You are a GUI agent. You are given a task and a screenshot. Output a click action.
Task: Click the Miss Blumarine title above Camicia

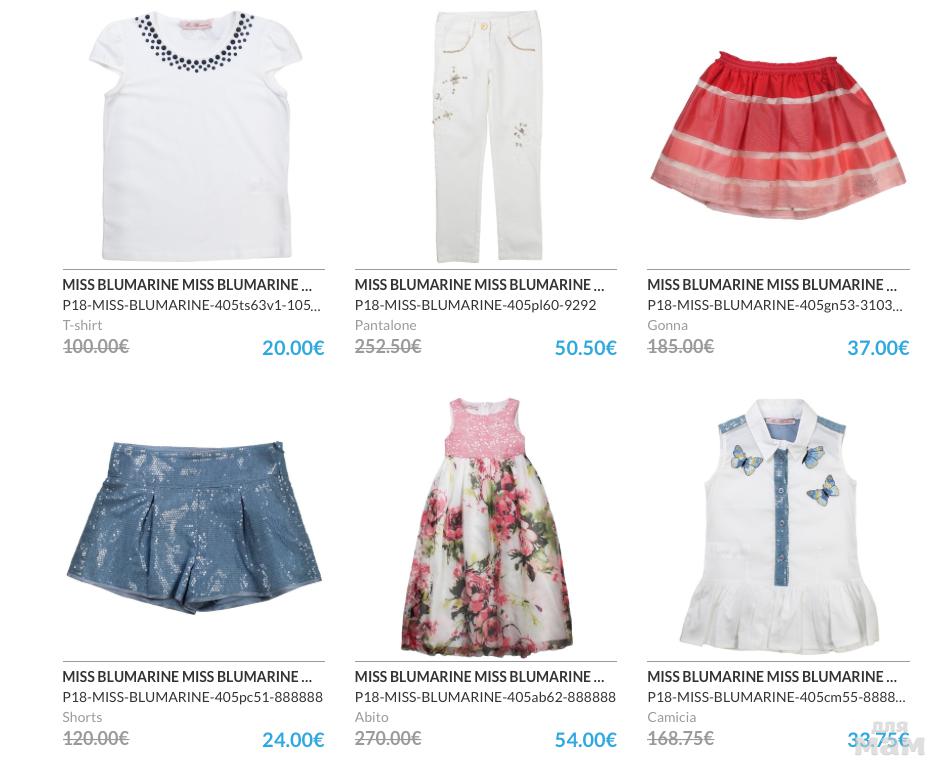point(772,676)
